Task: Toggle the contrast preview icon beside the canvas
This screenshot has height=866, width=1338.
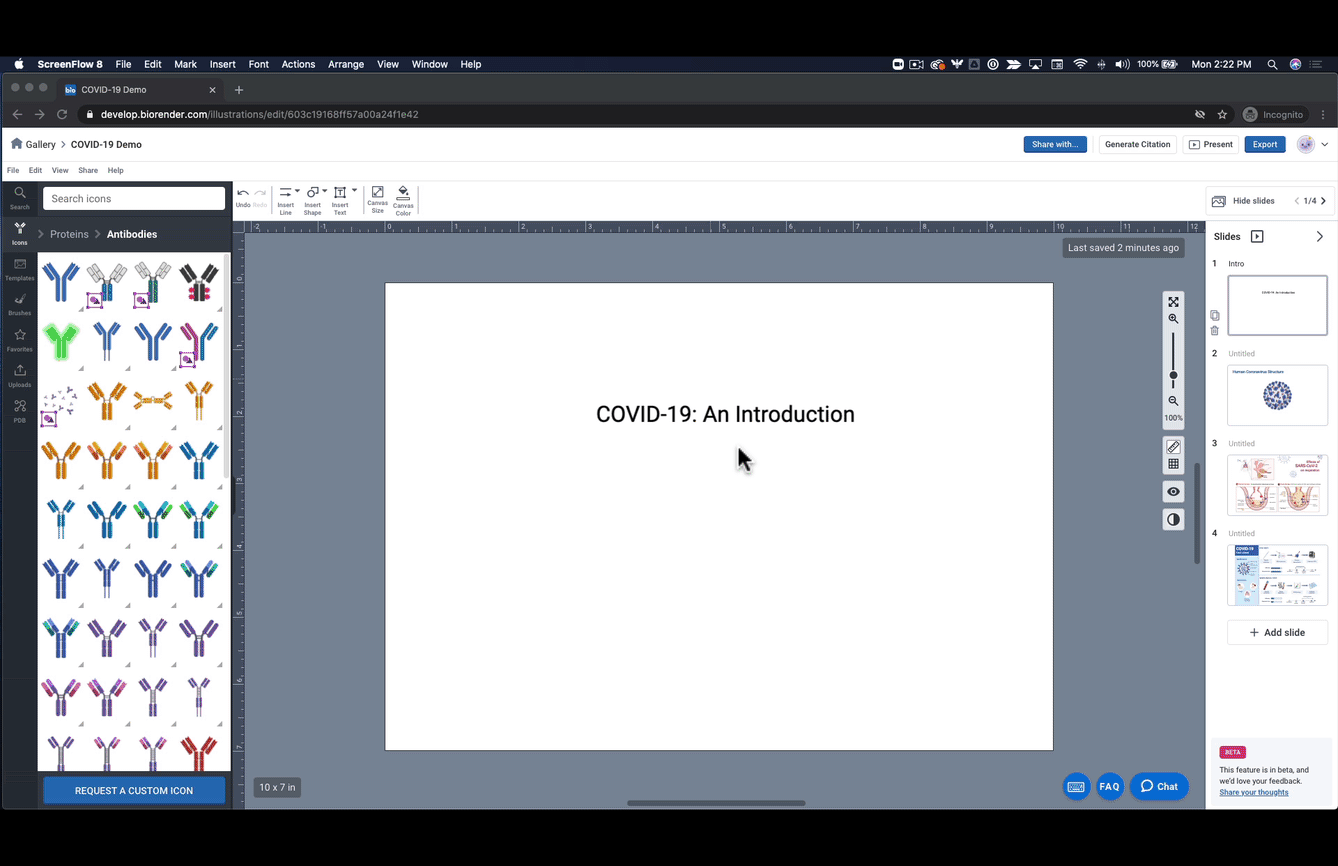Action: [x=1173, y=519]
